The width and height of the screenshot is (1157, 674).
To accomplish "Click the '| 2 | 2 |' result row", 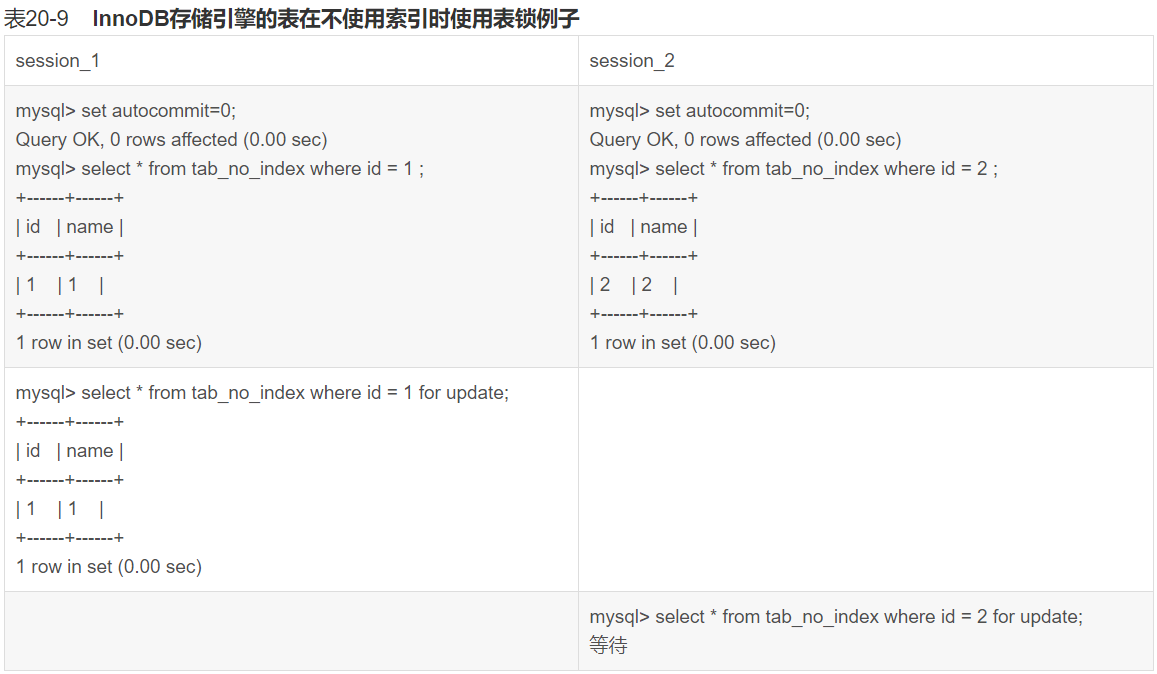I will coord(634,285).
